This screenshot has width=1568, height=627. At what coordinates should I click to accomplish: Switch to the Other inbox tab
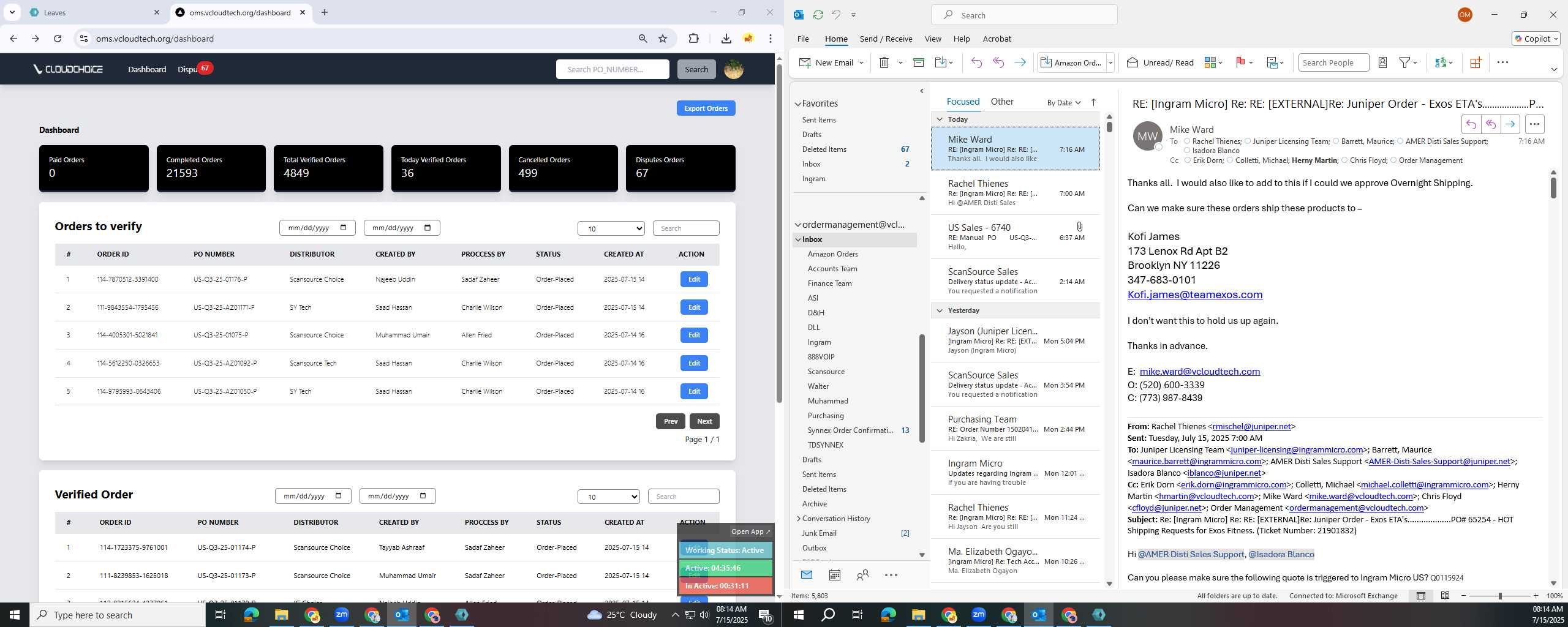coord(1002,102)
